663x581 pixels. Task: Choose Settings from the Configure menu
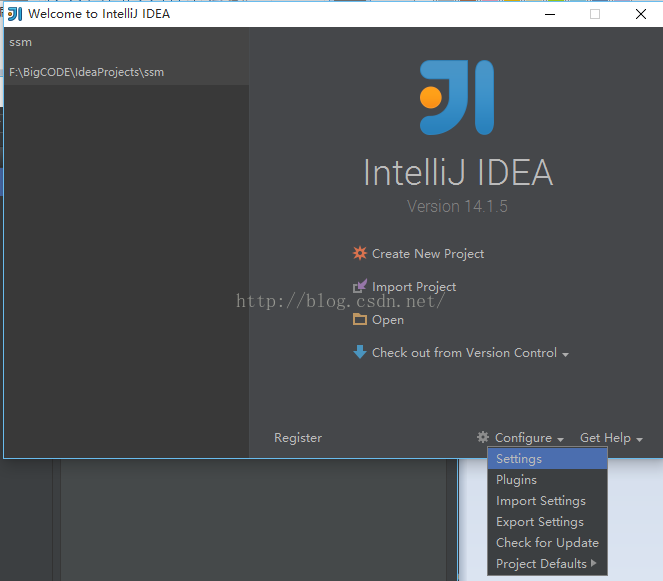[x=548, y=459]
